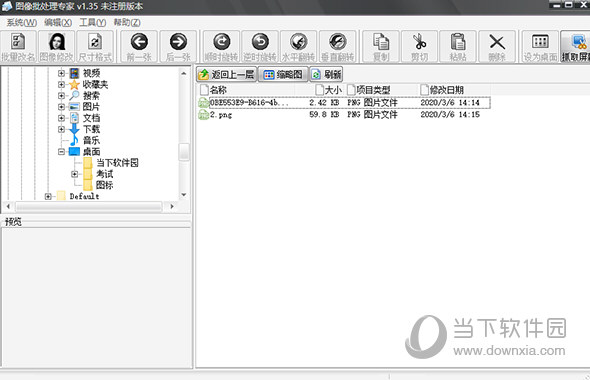Image resolution: width=590 pixels, height=380 pixels.
Task: Click the tree's vertical scrollbar down arrow
Action: coord(184,195)
